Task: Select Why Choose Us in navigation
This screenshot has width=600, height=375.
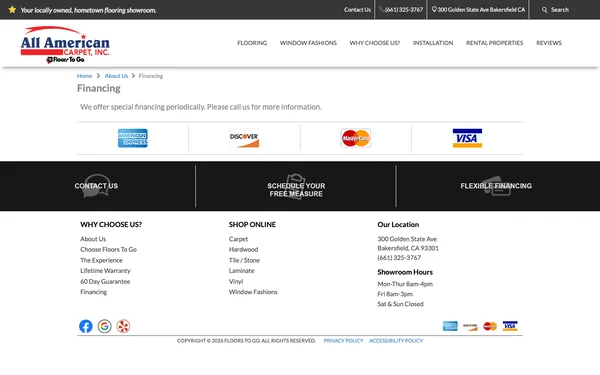Action: (375, 43)
